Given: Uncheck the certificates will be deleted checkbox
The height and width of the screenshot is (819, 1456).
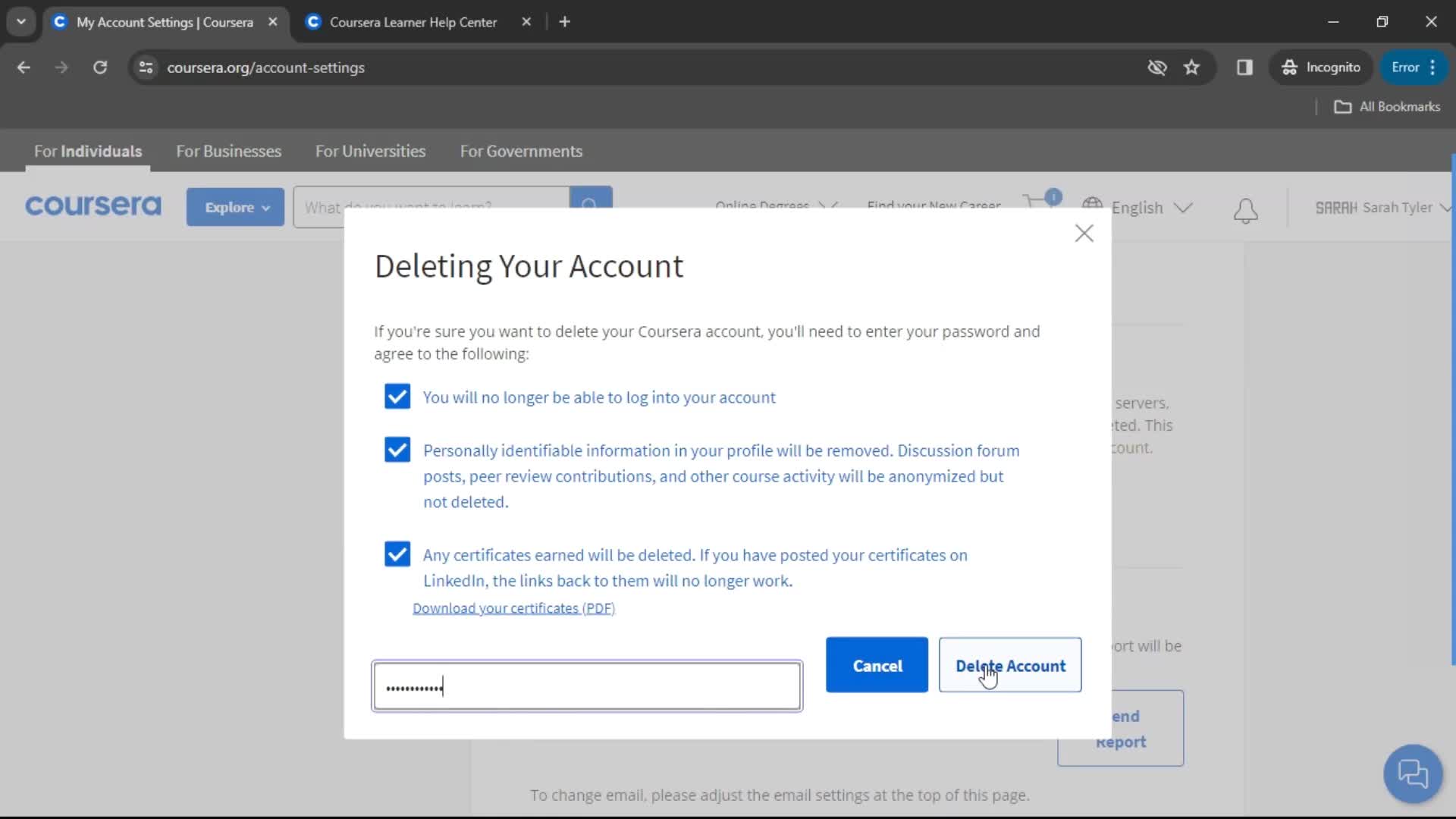Looking at the screenshot, I should click(397, 554).
